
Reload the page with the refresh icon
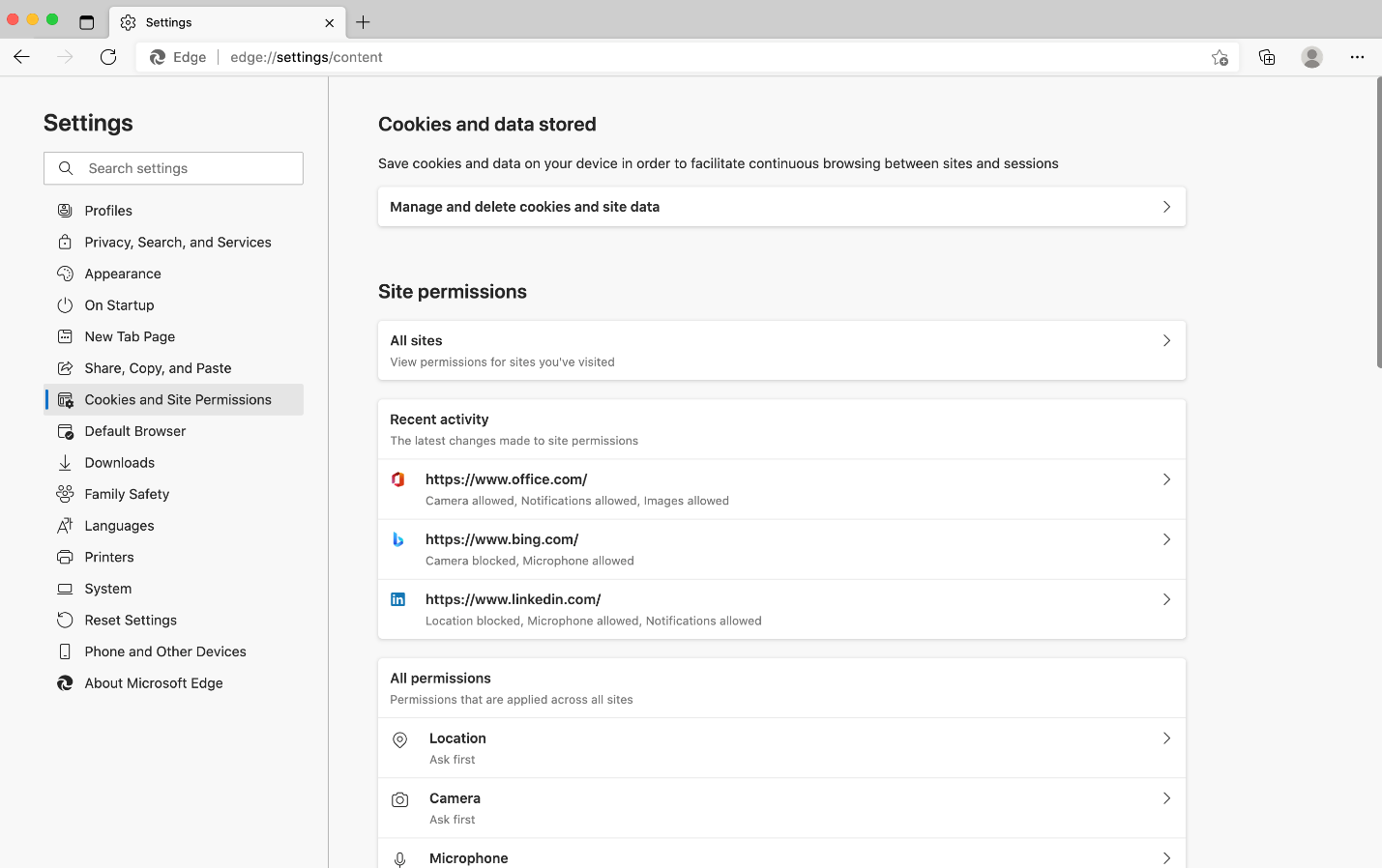[108, 57]
